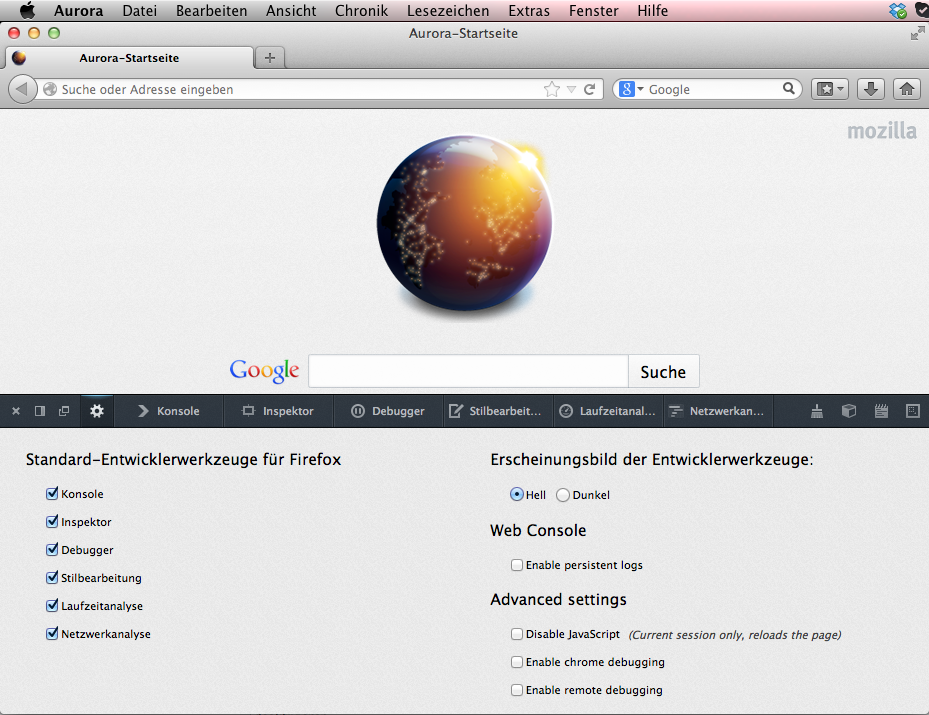The image size is (929, 715).
Task: Open the Google search engine dropdown
Action: (631, 89)
